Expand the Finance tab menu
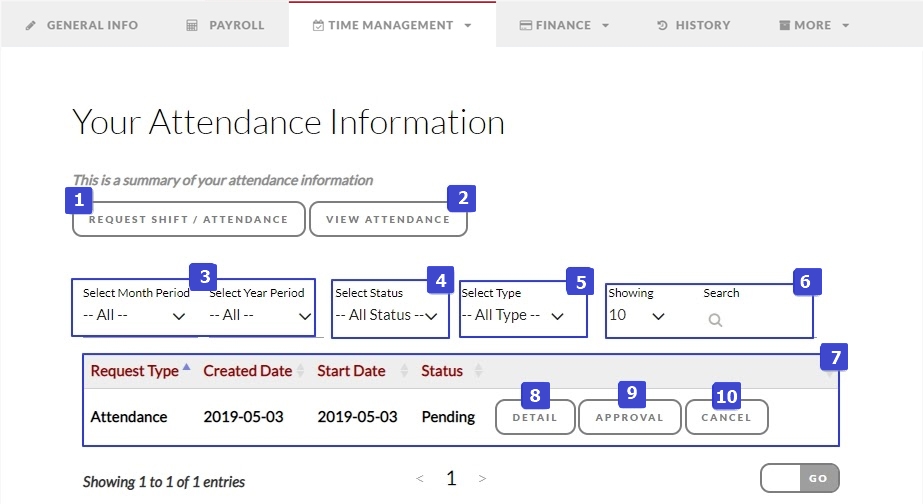This screenshot has height=504, width=923. click(x=564, y=25)
